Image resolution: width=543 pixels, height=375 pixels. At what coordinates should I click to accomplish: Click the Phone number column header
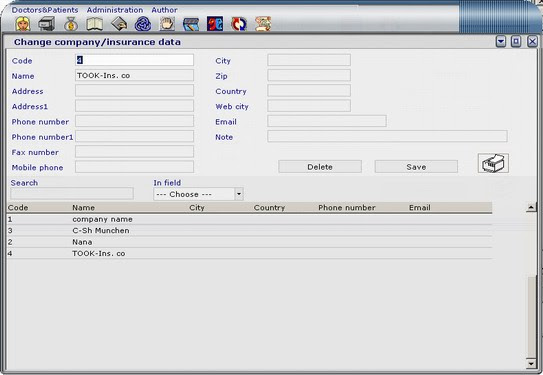[347, 208]
